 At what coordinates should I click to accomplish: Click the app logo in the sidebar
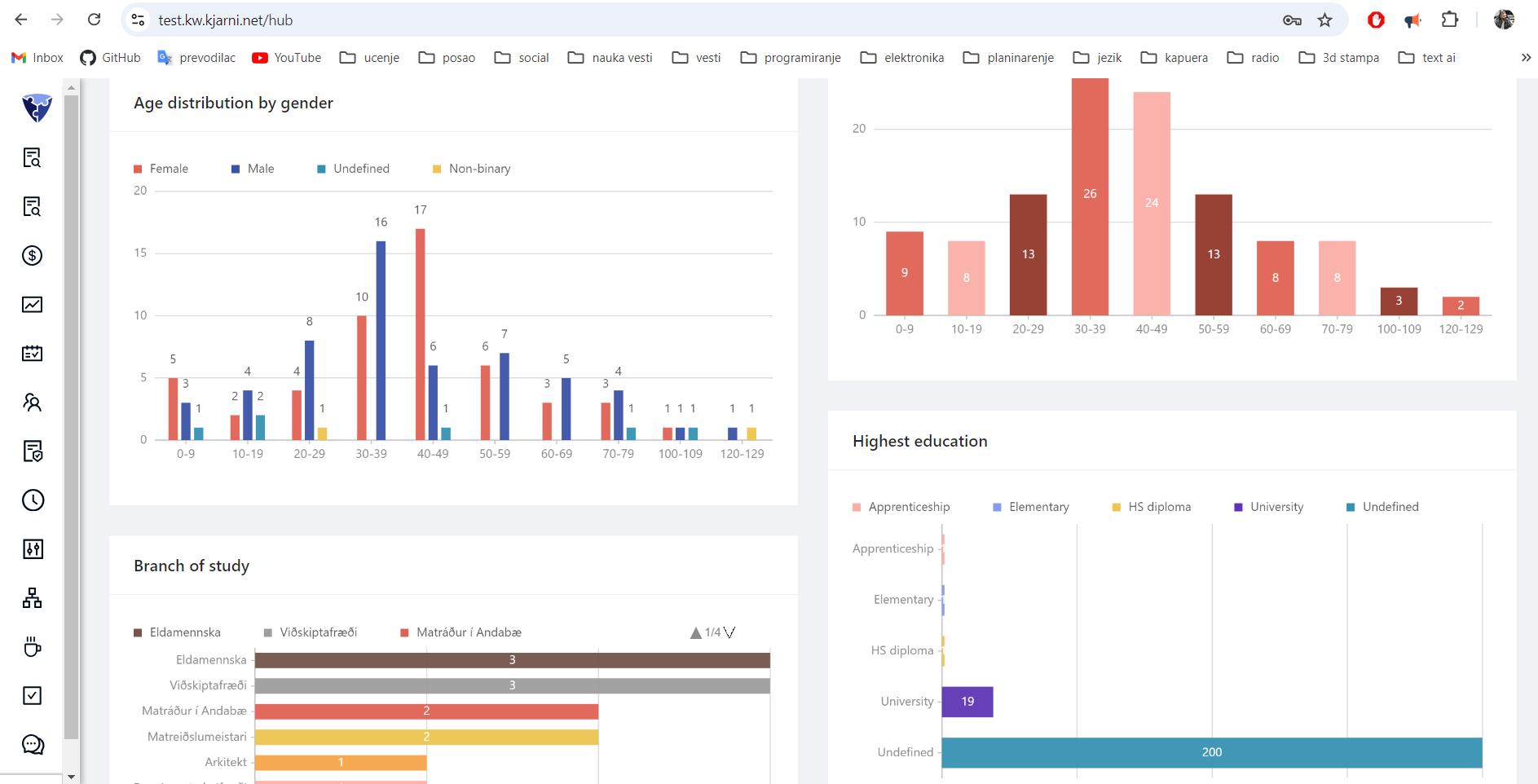(x=37, y=108)
